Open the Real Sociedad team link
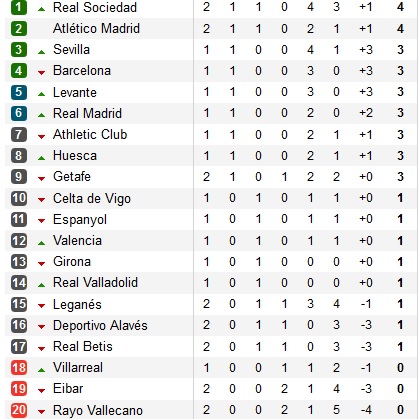418x419 pixels. pyautogui.click(x=95, y=7)
